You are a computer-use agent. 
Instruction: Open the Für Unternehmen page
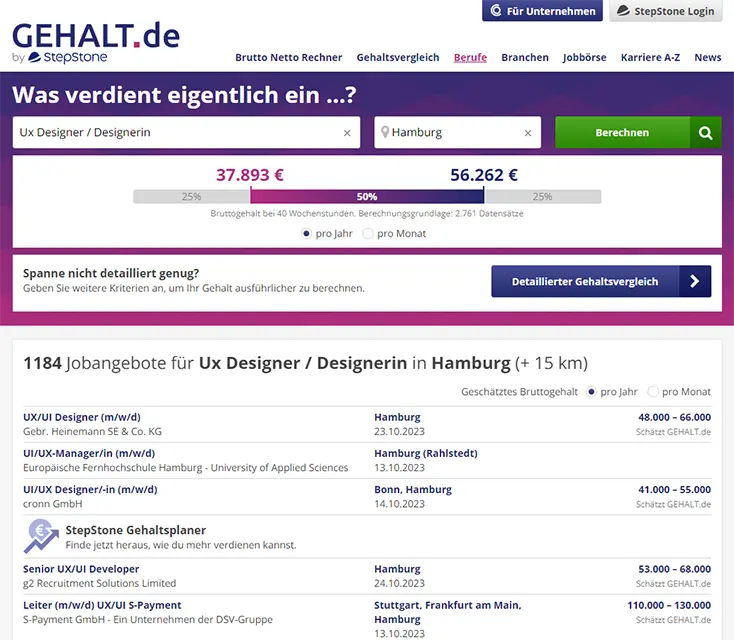(543, 11)
